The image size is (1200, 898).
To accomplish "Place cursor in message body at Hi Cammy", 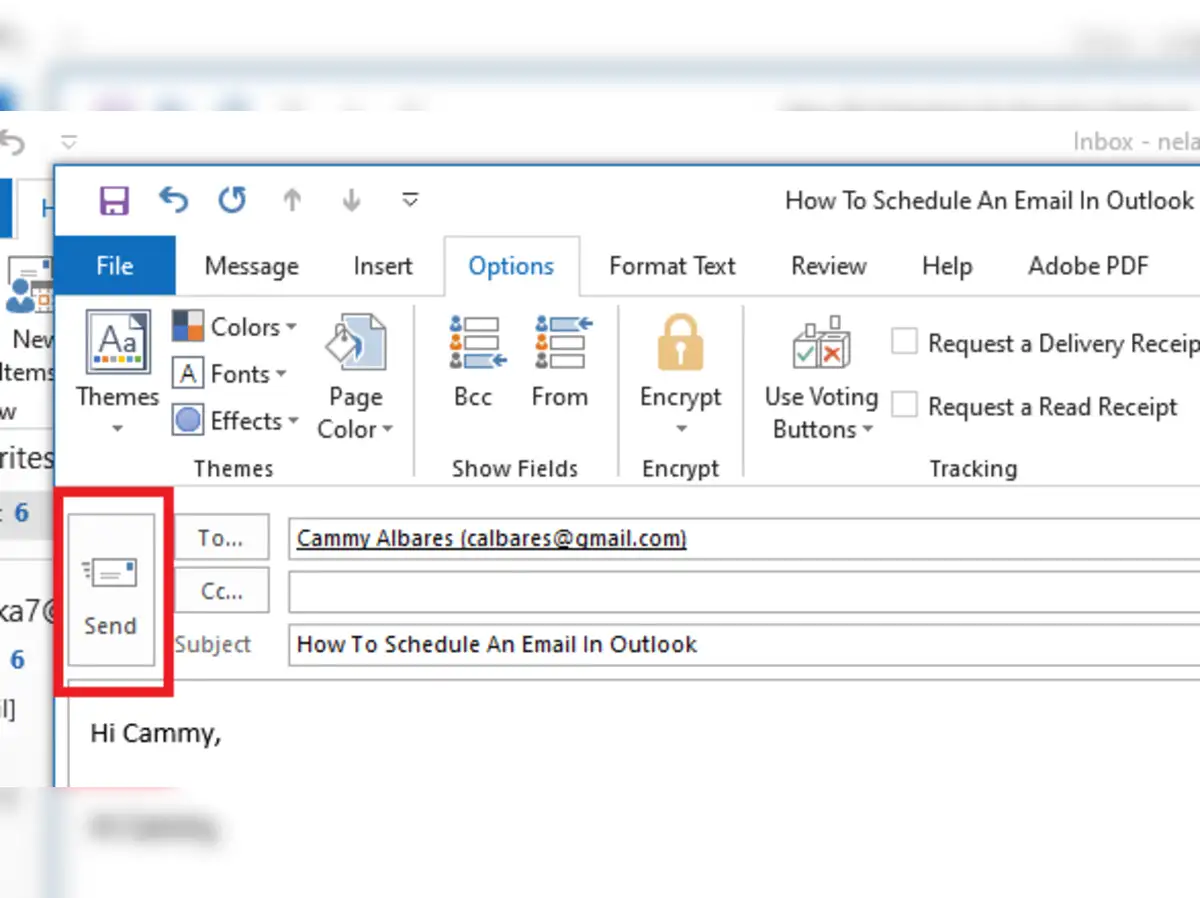I will [156, 734].
